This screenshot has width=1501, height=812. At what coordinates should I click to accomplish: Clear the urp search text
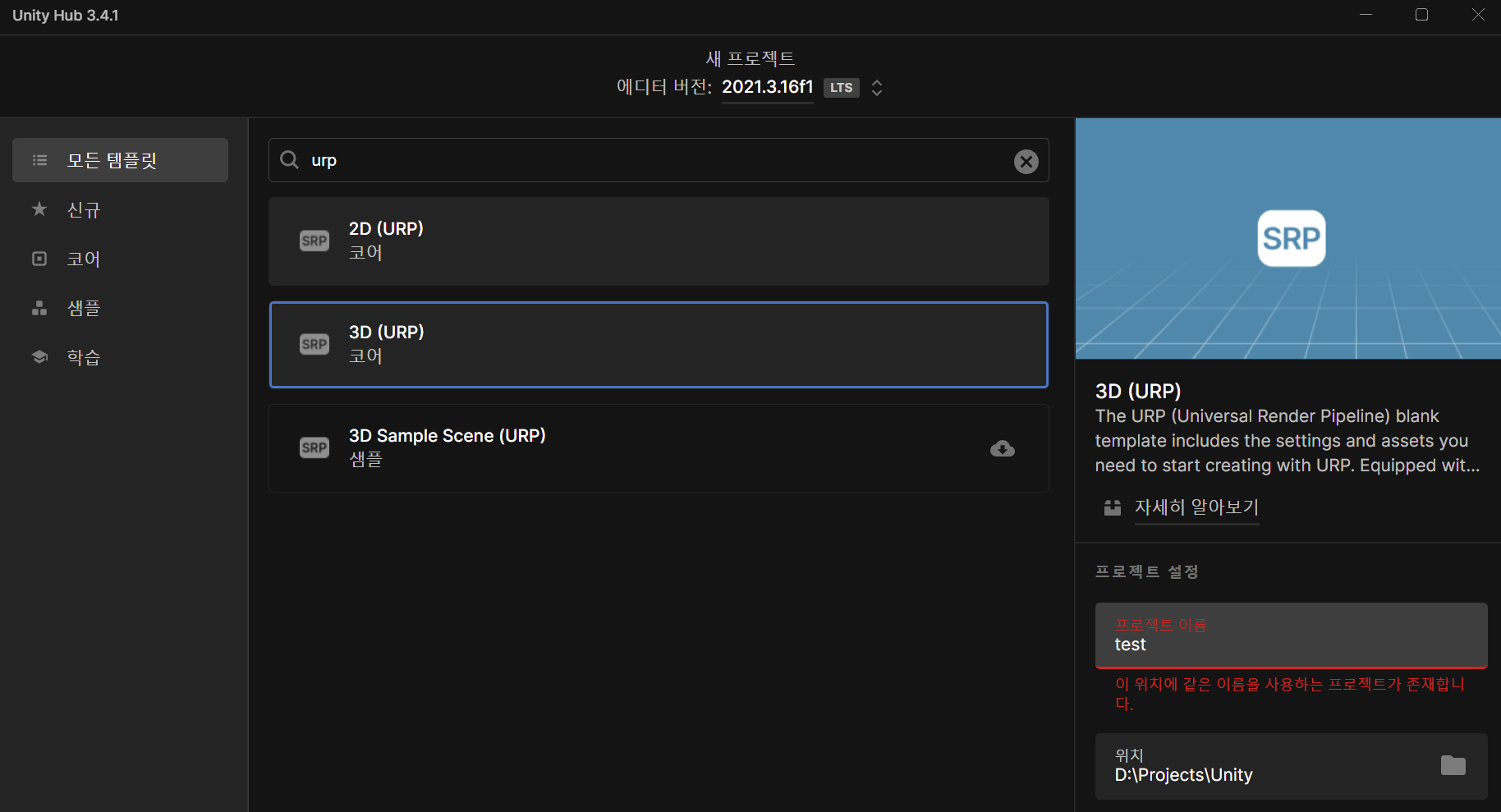1026,162
